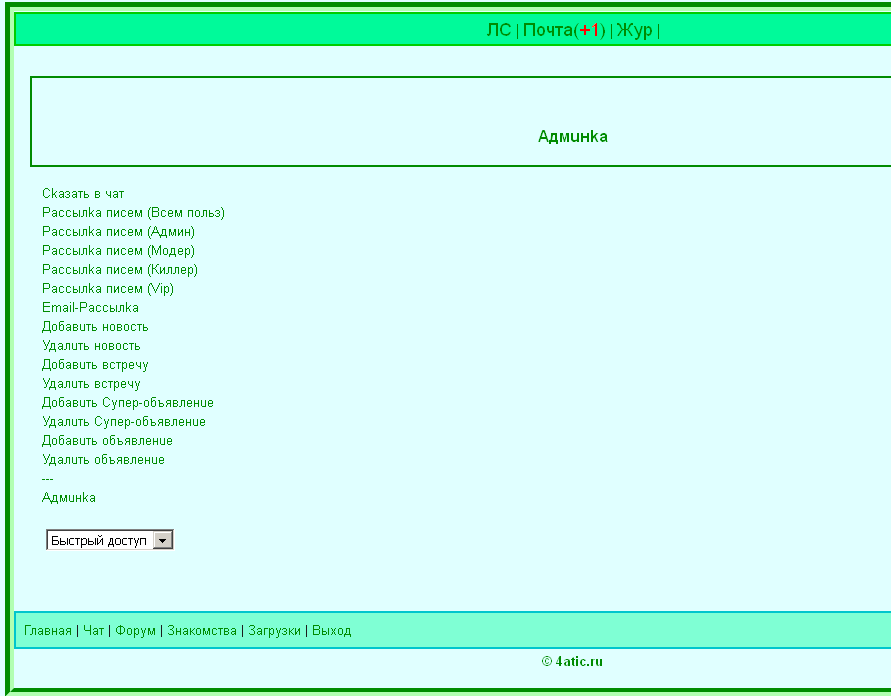891x696 pixels.
Task: Open Почта inbox with new message
Action: pyautogui.click(x=563, y=30)
